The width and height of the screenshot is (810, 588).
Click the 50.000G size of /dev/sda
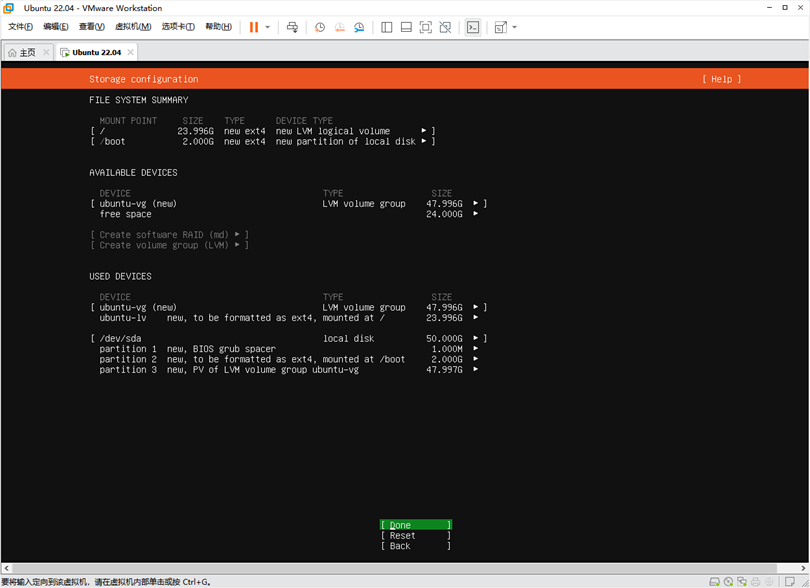point(444,338)
